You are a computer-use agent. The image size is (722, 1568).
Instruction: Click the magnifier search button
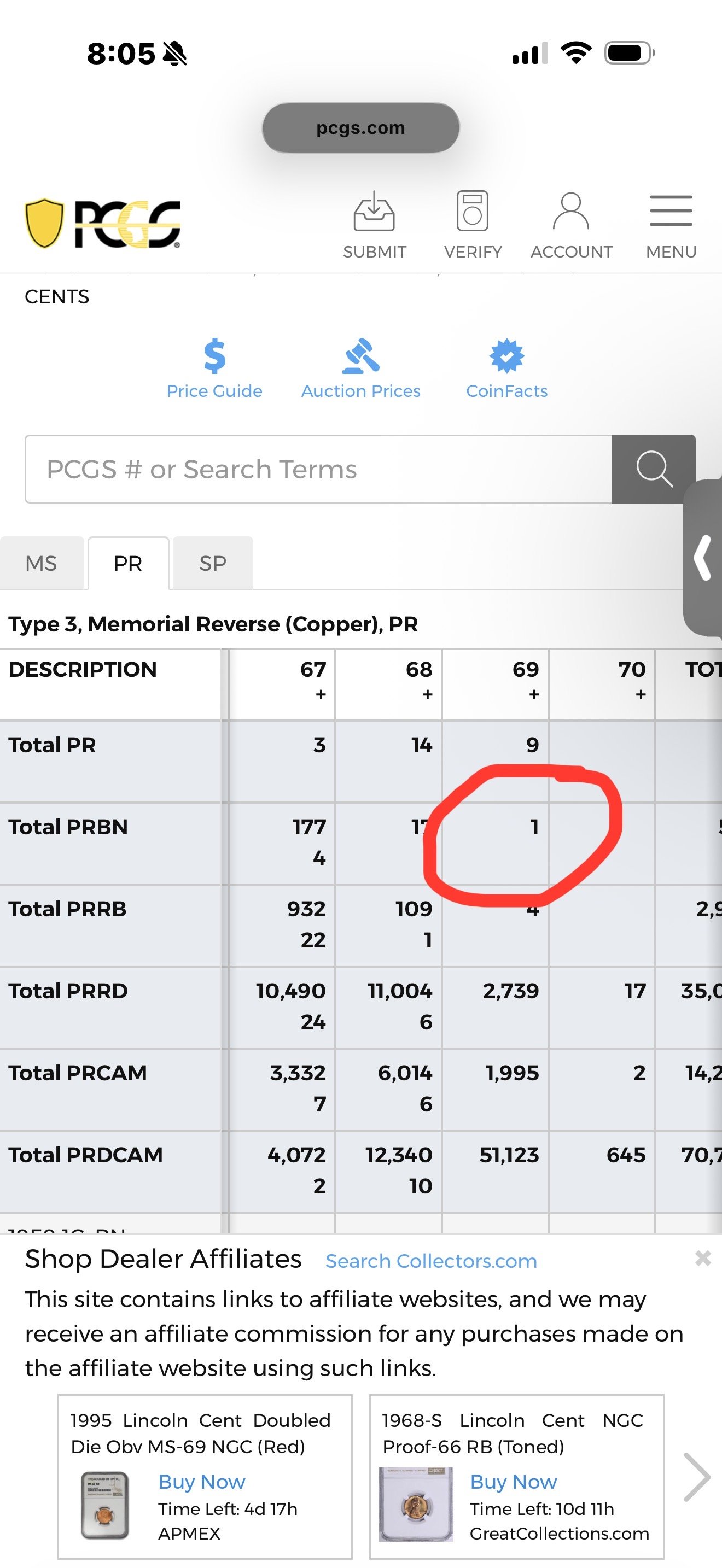653,469
